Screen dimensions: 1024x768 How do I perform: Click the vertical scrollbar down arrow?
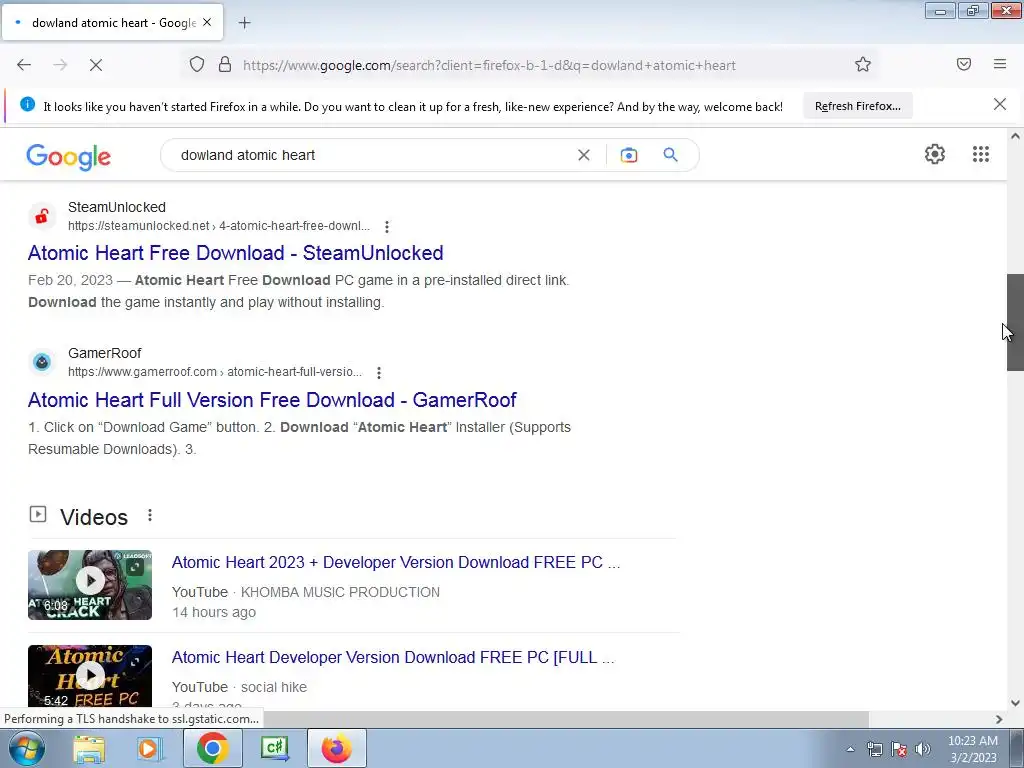1015,703
